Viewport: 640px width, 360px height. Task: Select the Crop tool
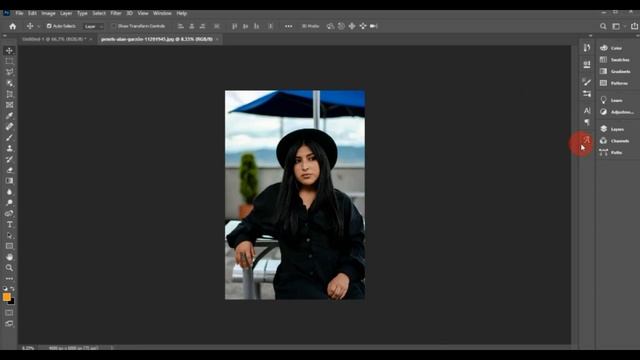pos(9,94)
